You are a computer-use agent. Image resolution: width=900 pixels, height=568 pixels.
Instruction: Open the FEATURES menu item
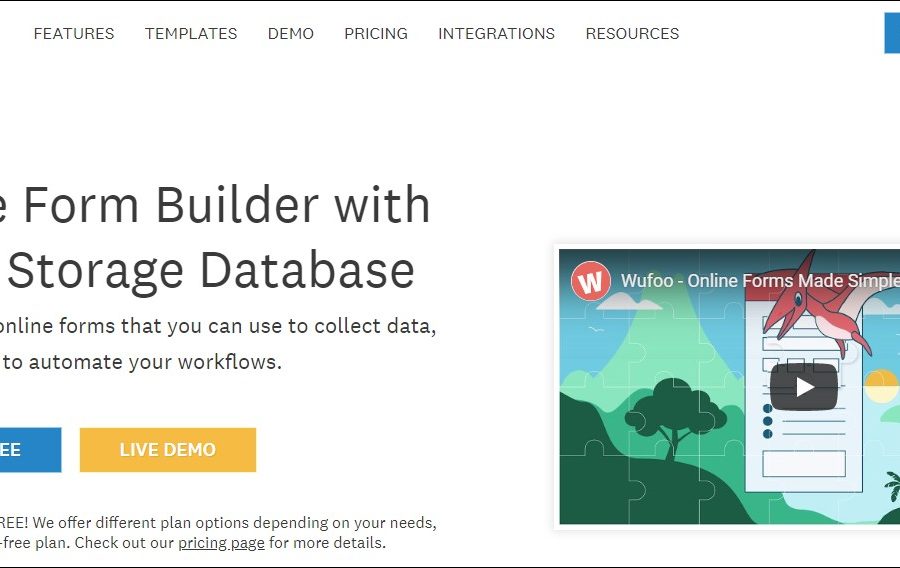[74, 33]
